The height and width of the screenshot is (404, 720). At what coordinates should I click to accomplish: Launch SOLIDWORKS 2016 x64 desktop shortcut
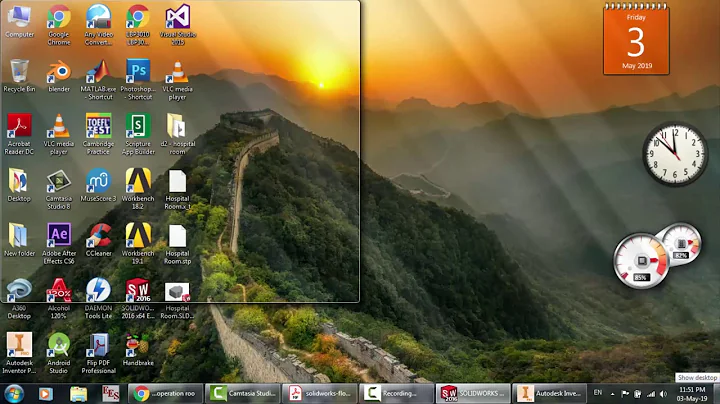[x=138, y=298]
